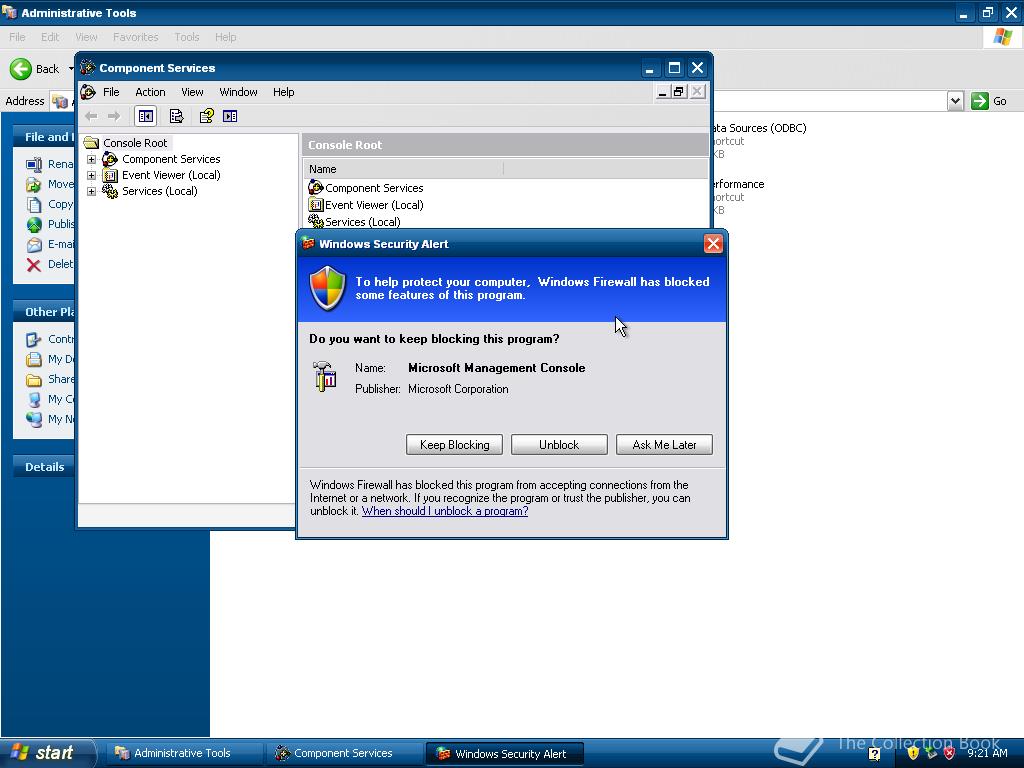1024x768 pixels.
Task: Choose Ask Me Later button
Action: coord(664,445)
